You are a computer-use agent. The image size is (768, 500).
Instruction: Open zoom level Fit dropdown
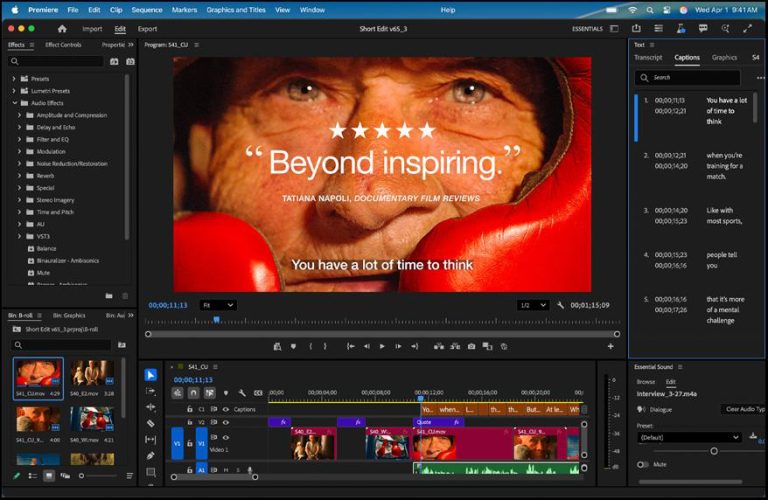click(218, 306)
